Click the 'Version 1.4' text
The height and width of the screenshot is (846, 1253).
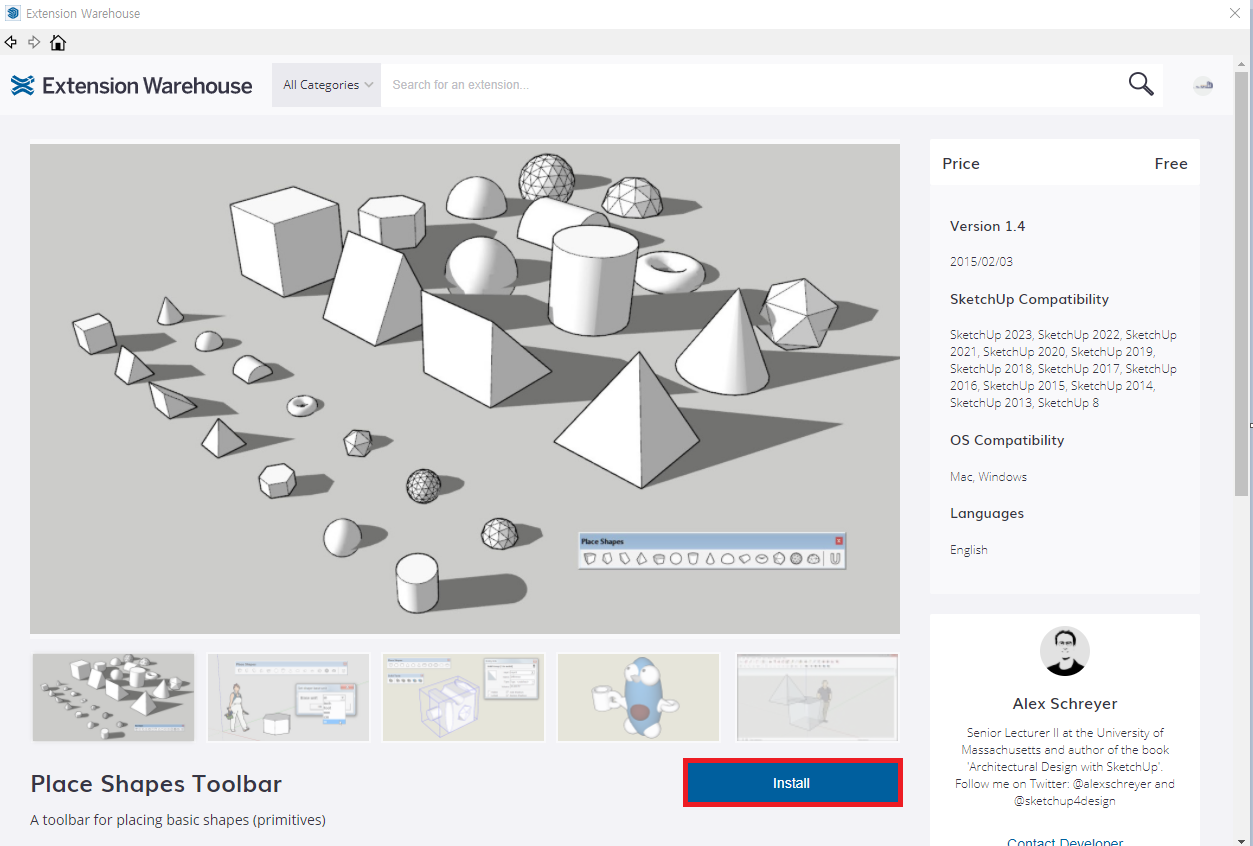[x=987, y=226]
